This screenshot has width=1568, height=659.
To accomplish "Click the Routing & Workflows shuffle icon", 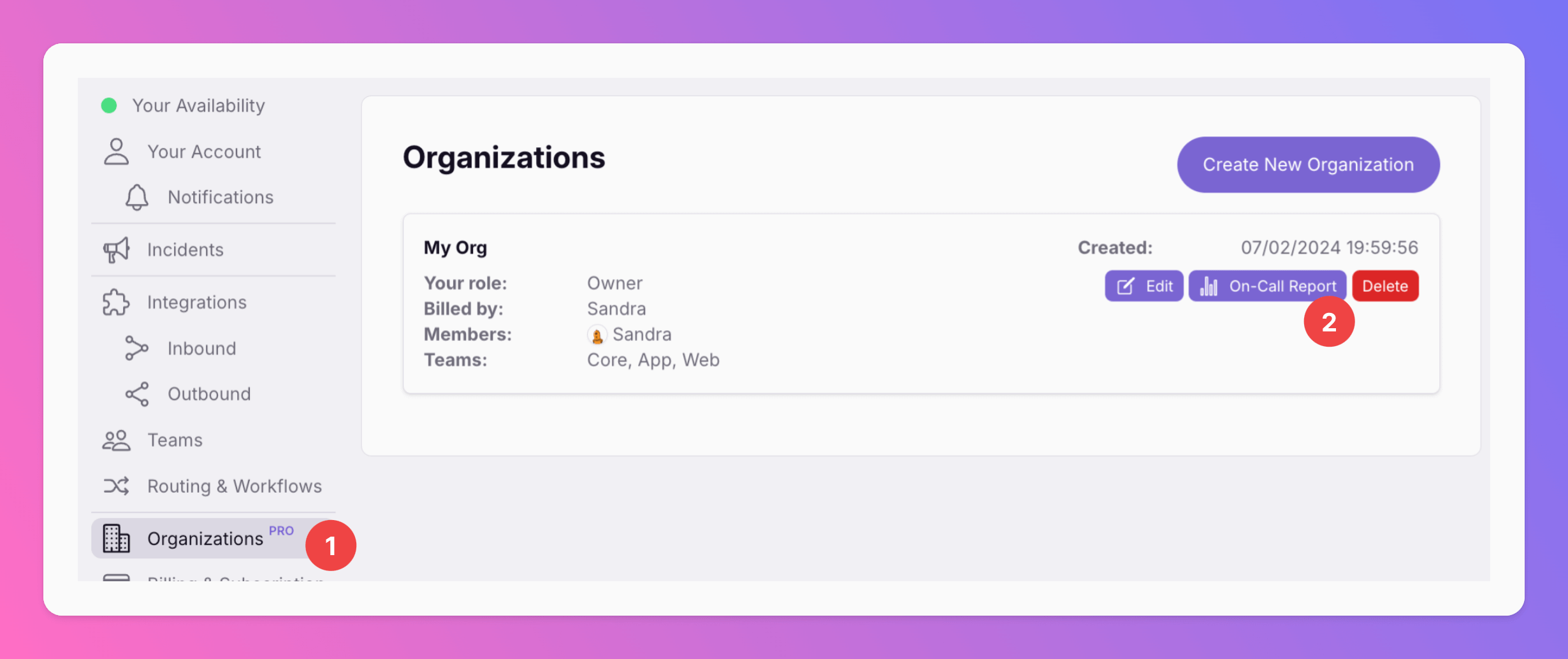I will [116, 486].
